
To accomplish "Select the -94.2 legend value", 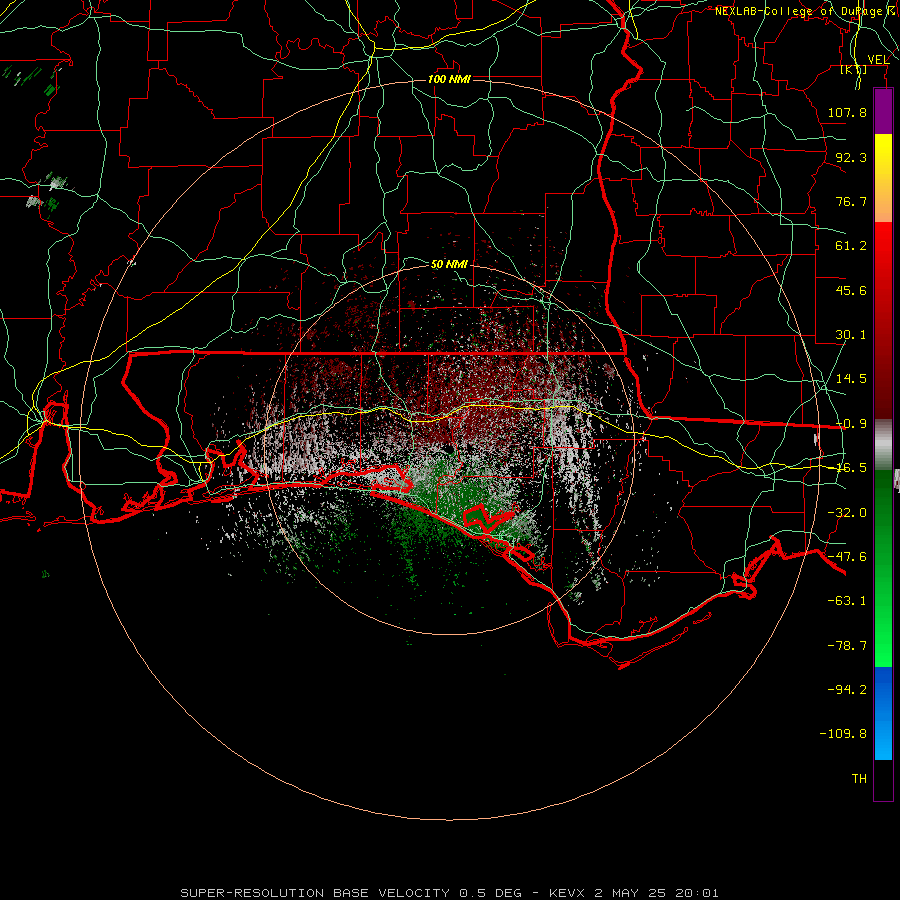I will [x=847, y=690].
